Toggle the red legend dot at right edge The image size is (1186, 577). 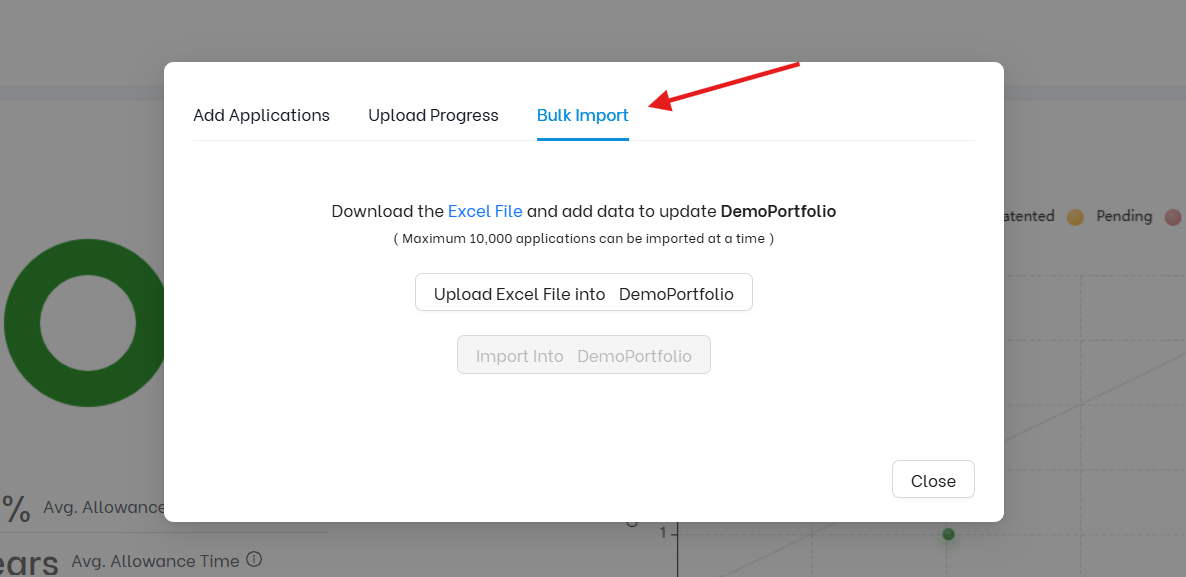point(1172,217)
